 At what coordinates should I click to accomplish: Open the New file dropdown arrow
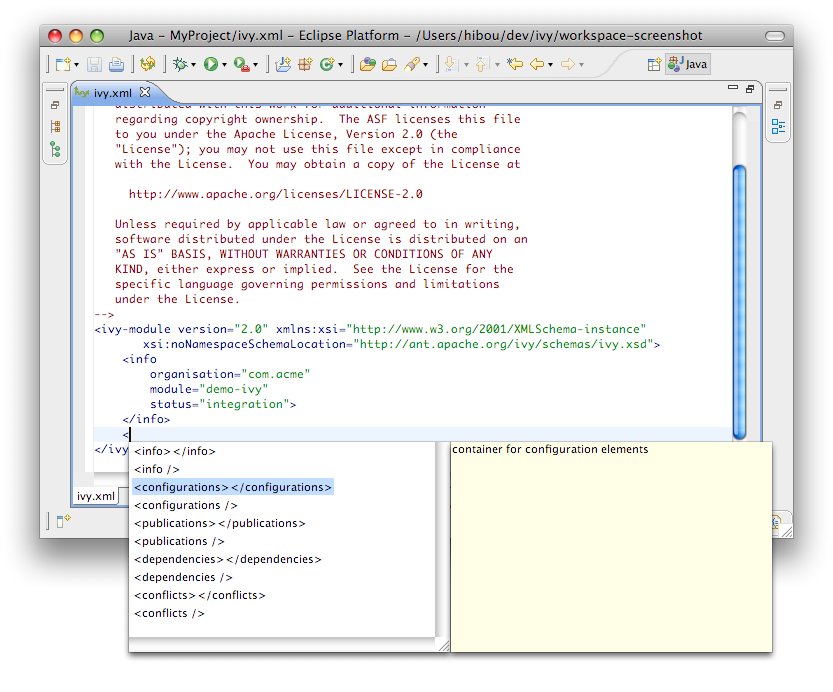pos(75,66)
